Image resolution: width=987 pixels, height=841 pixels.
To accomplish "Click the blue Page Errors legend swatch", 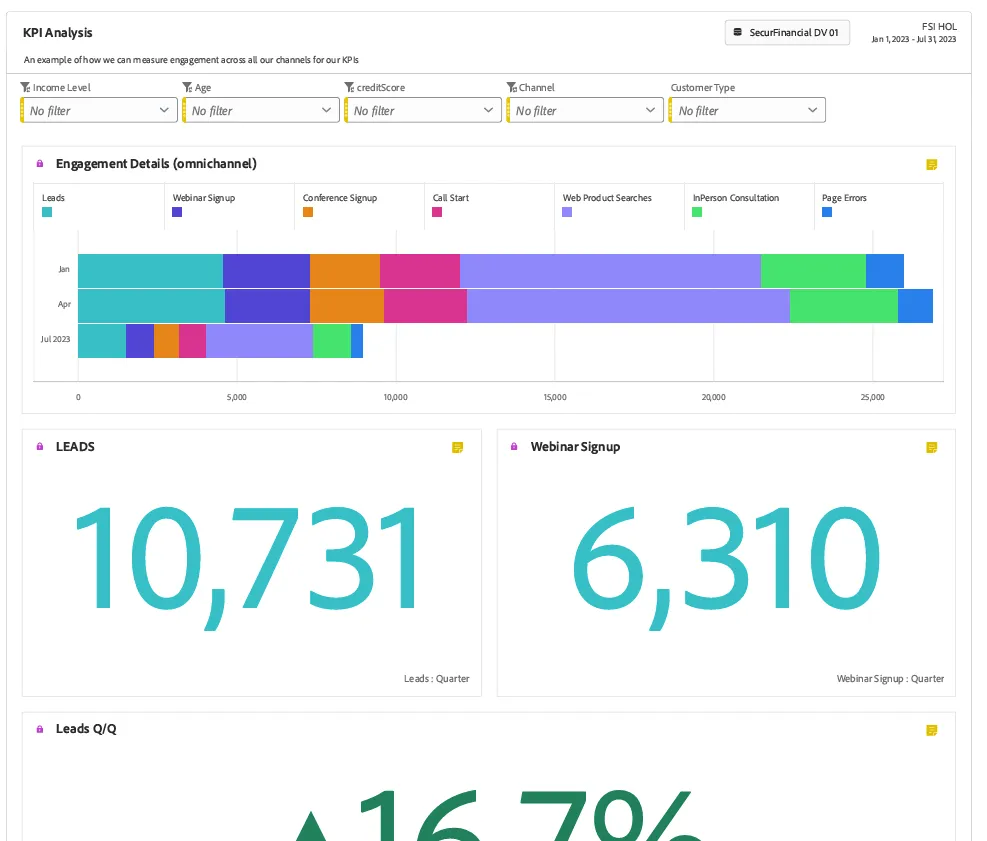I will click(x=827, y=212).
